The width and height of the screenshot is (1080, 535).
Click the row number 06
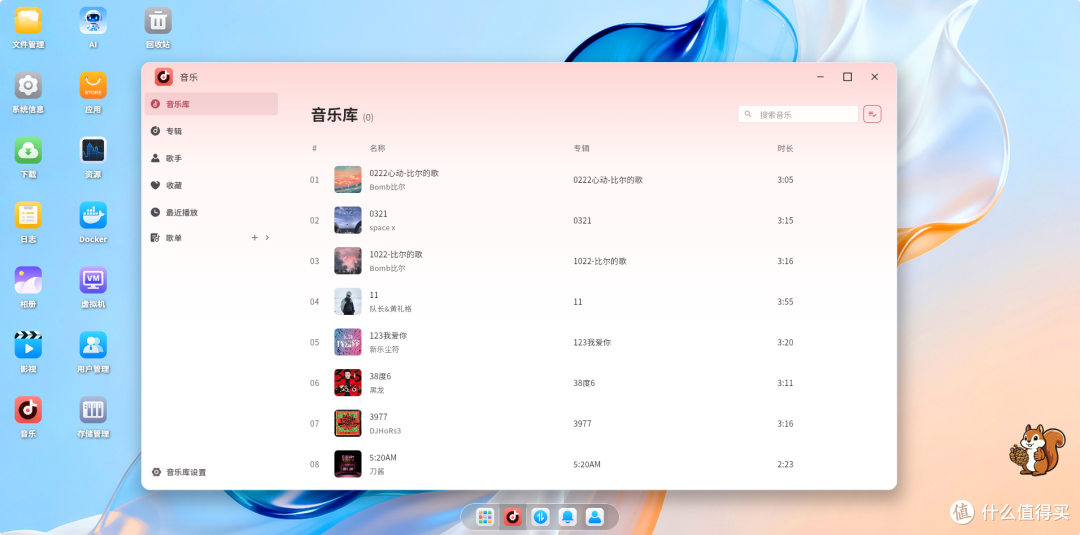[x=315, y=383]
